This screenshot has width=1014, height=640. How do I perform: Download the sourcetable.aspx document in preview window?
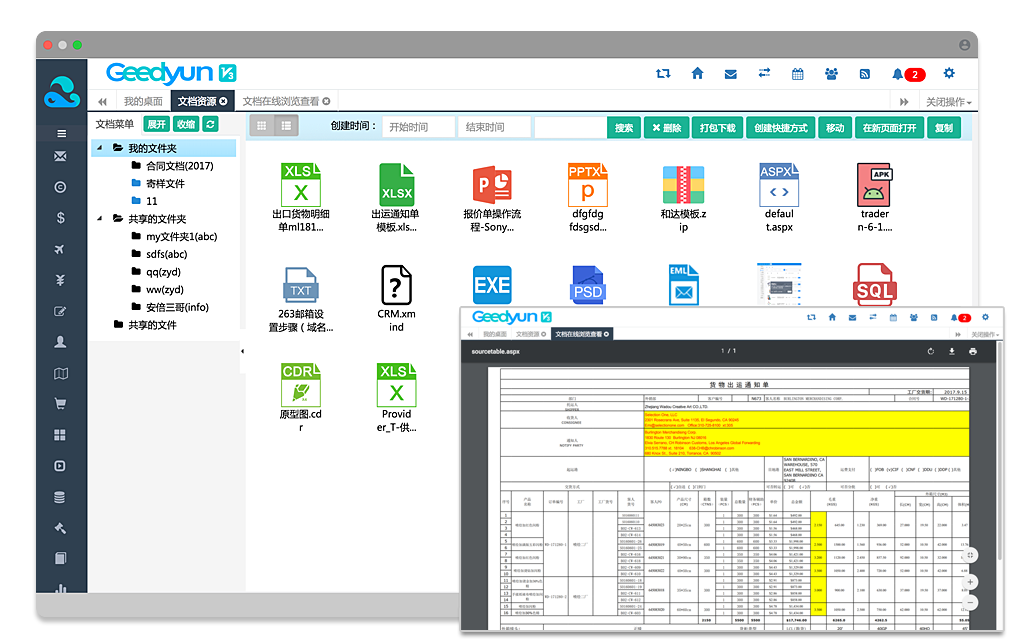tap(952, 352)
